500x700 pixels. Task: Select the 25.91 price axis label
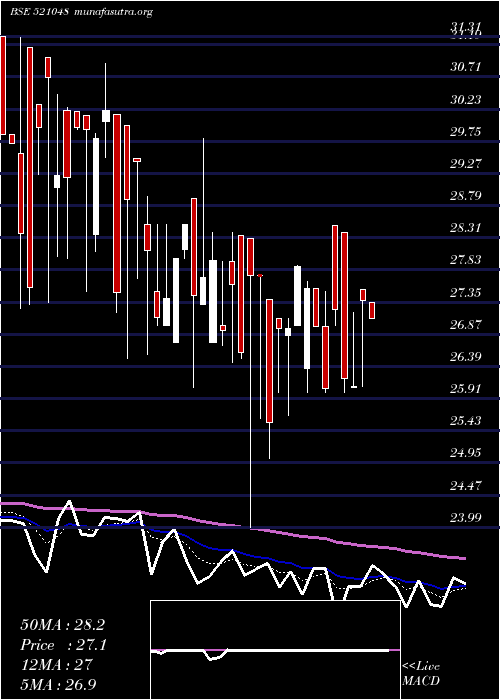pyautogui.click(x=466, y=389)
